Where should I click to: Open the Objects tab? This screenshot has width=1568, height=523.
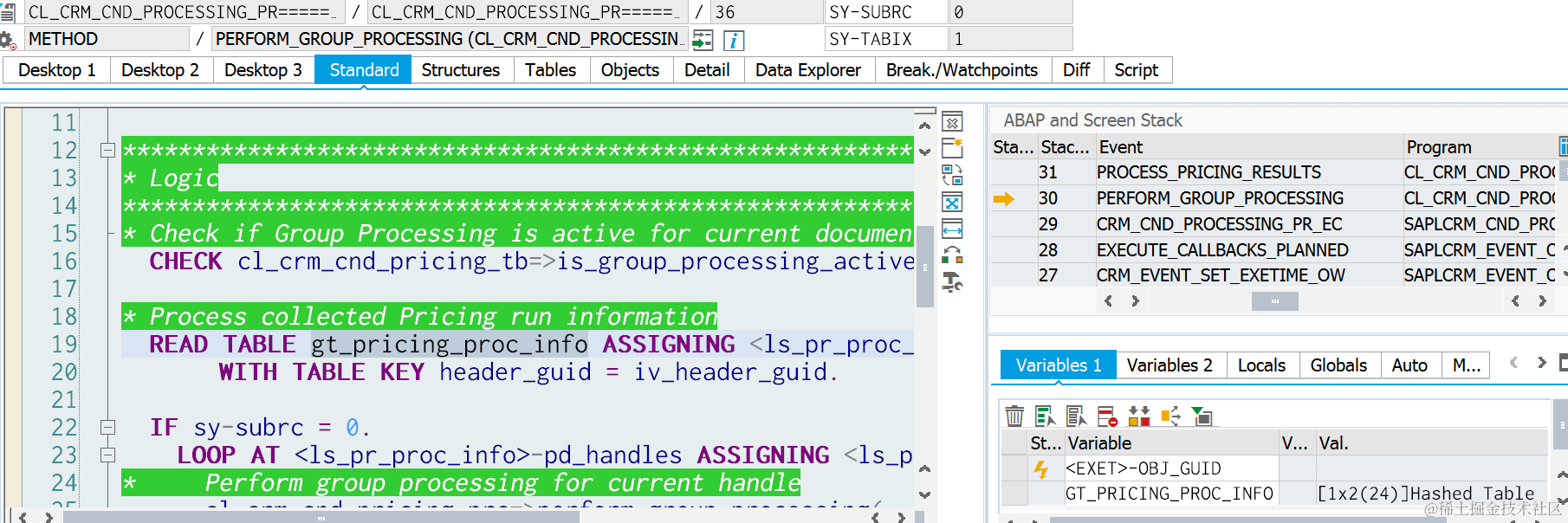[630, 70]
